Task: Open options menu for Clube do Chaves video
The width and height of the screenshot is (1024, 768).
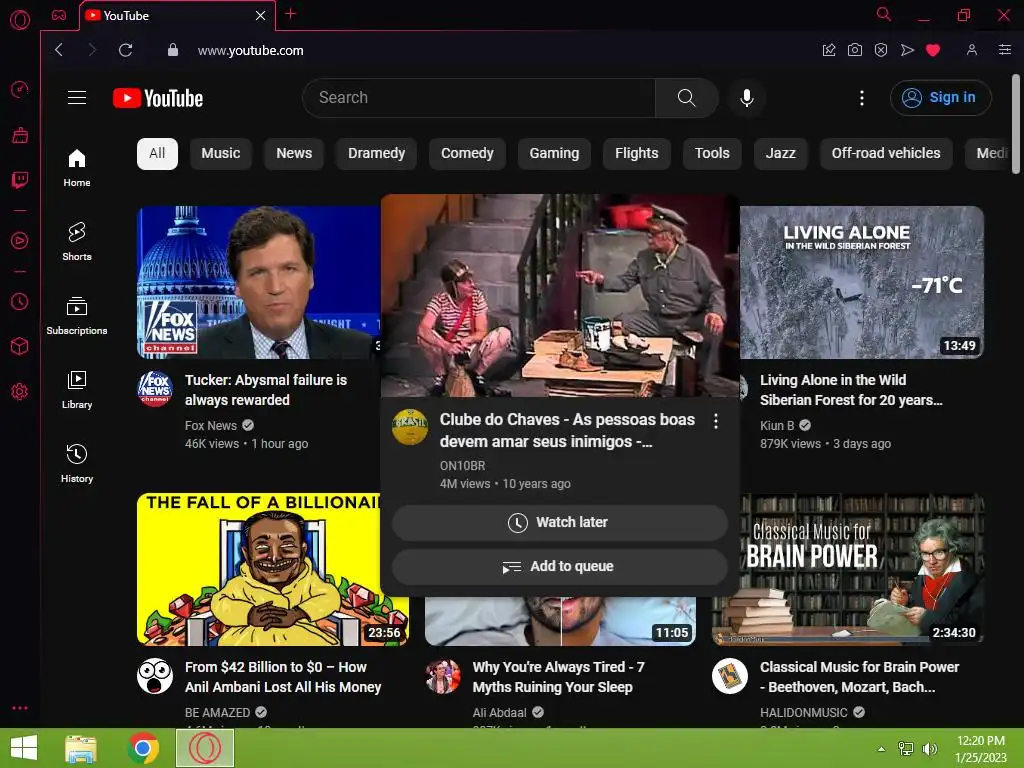Action: tap(716, 421)
